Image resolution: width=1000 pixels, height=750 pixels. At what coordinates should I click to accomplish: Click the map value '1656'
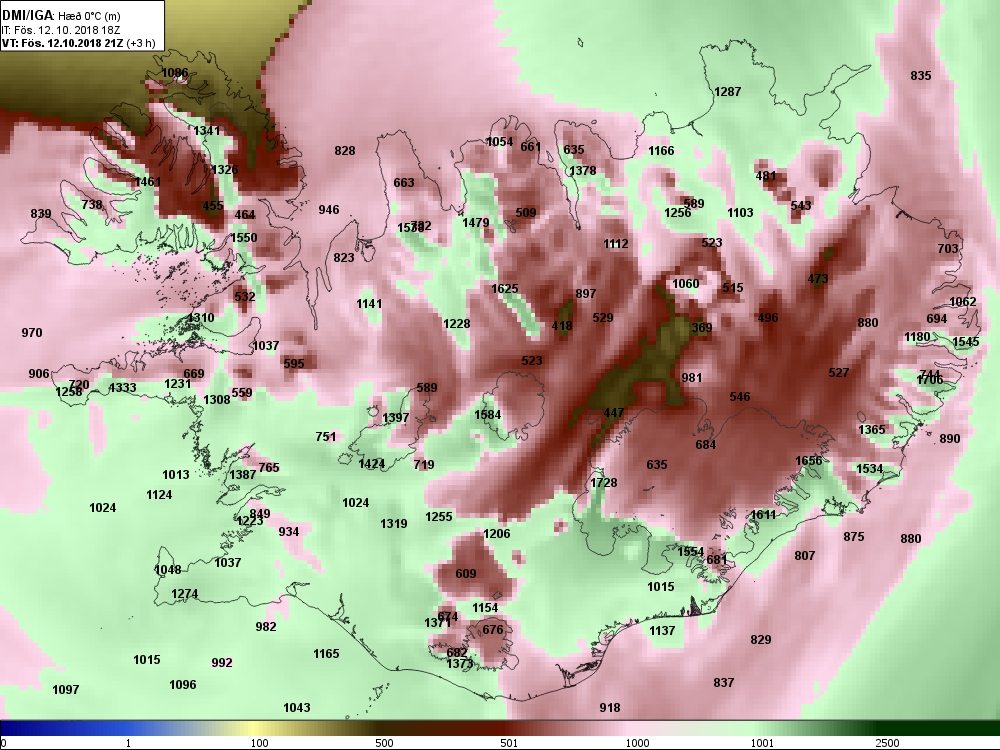[809, 461]
